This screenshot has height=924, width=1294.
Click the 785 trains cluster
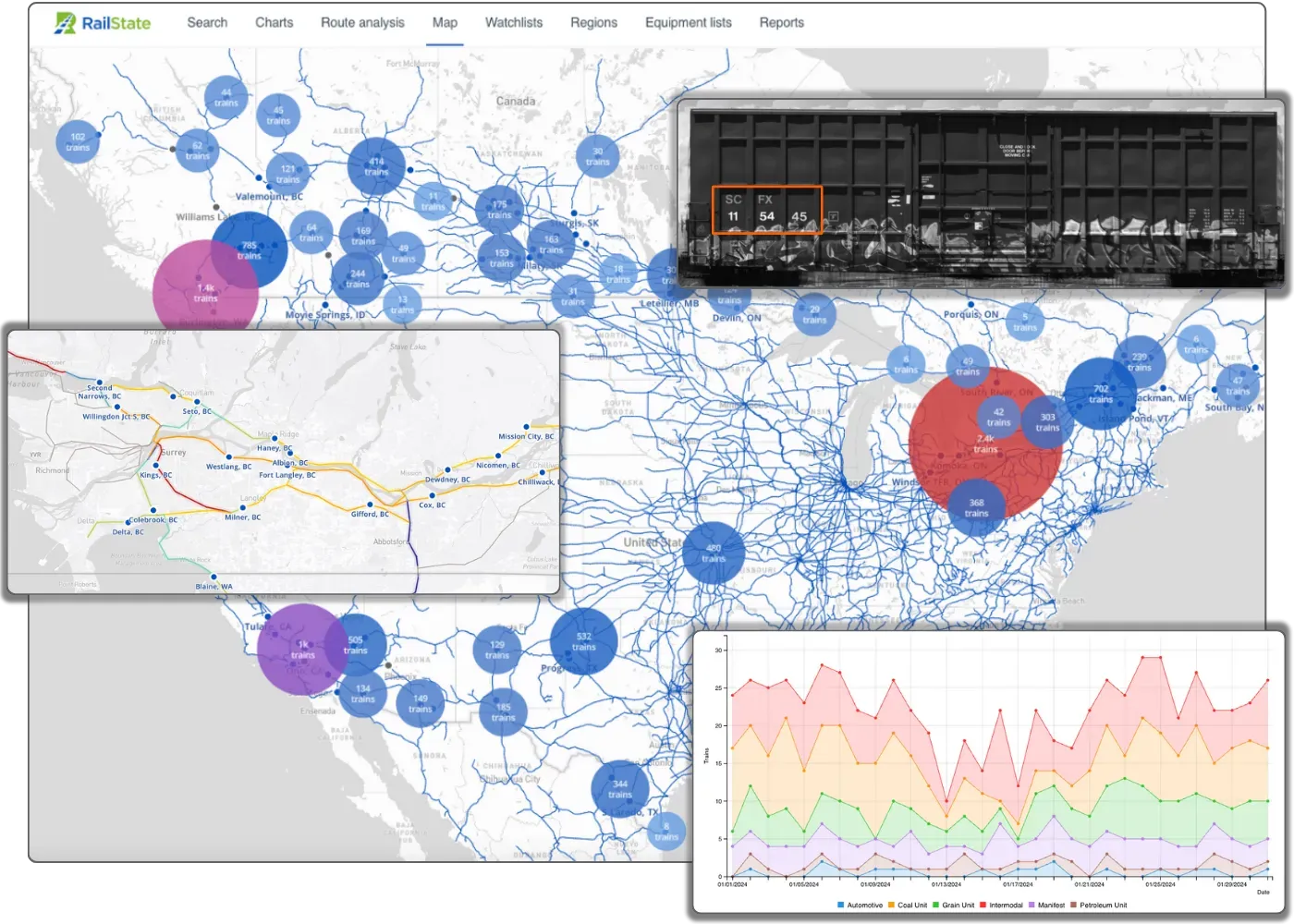pyautogui.click(x=250, y=250)
